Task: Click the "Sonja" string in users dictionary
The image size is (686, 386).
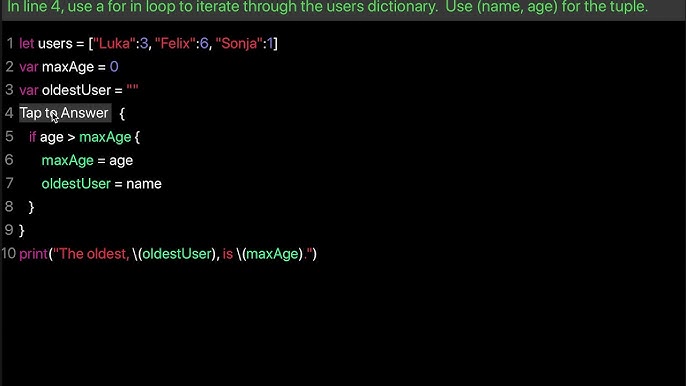Action: pyautogui.click(x=239, y=43)
